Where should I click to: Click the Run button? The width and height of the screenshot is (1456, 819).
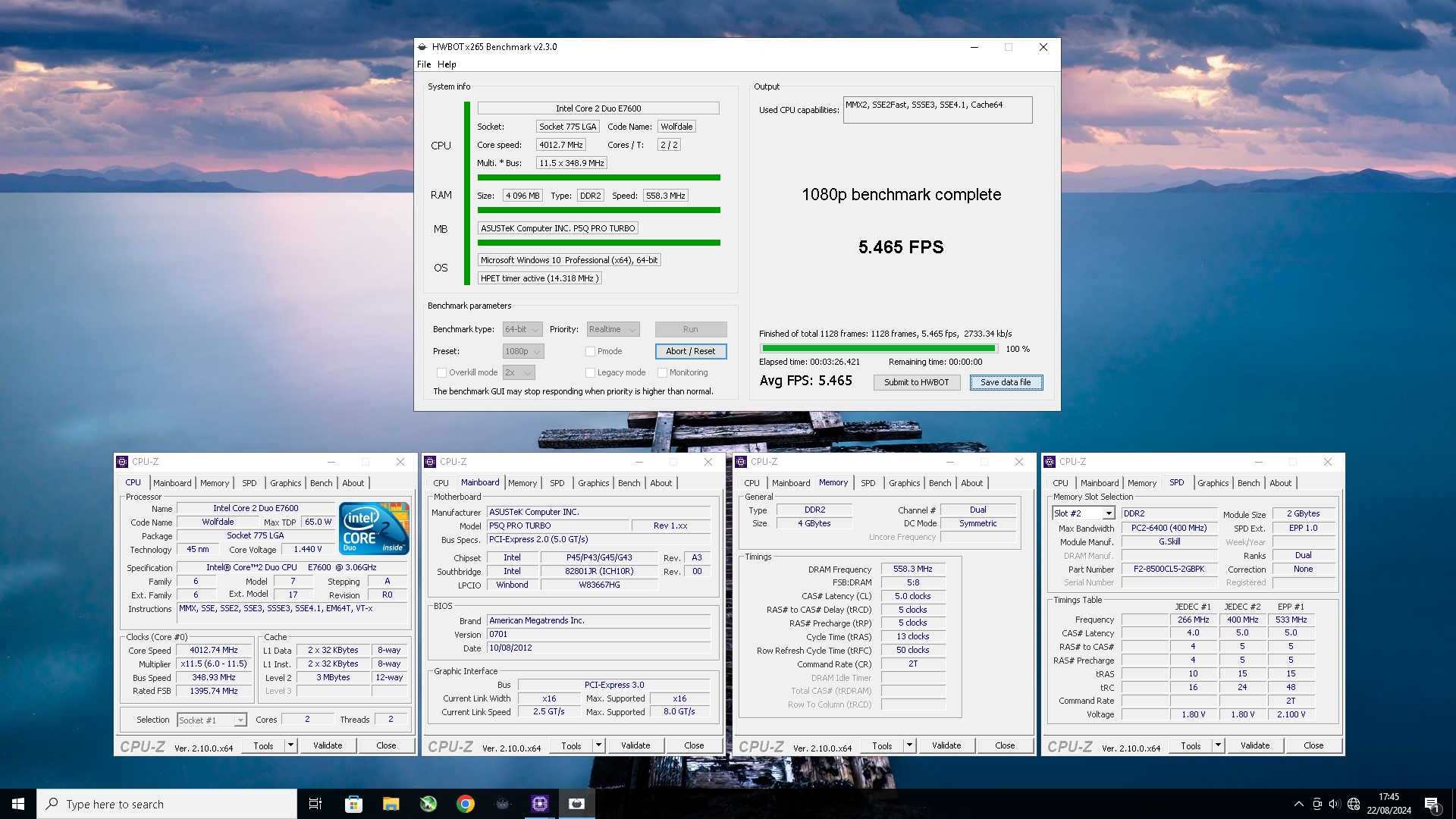[690, 329]
